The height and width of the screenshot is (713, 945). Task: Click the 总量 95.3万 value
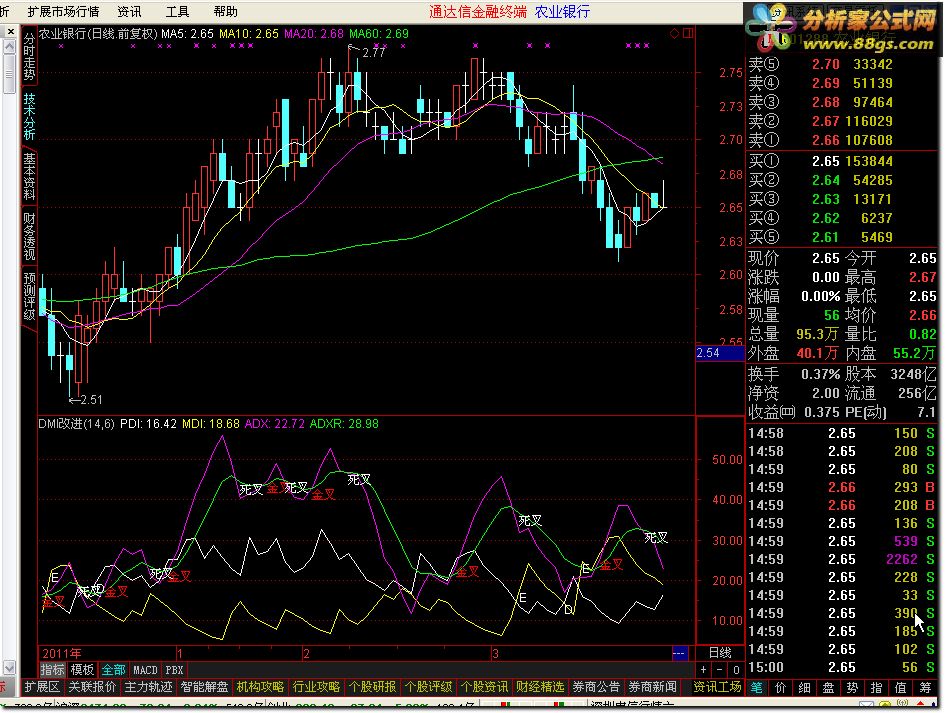tap(817, 334)
